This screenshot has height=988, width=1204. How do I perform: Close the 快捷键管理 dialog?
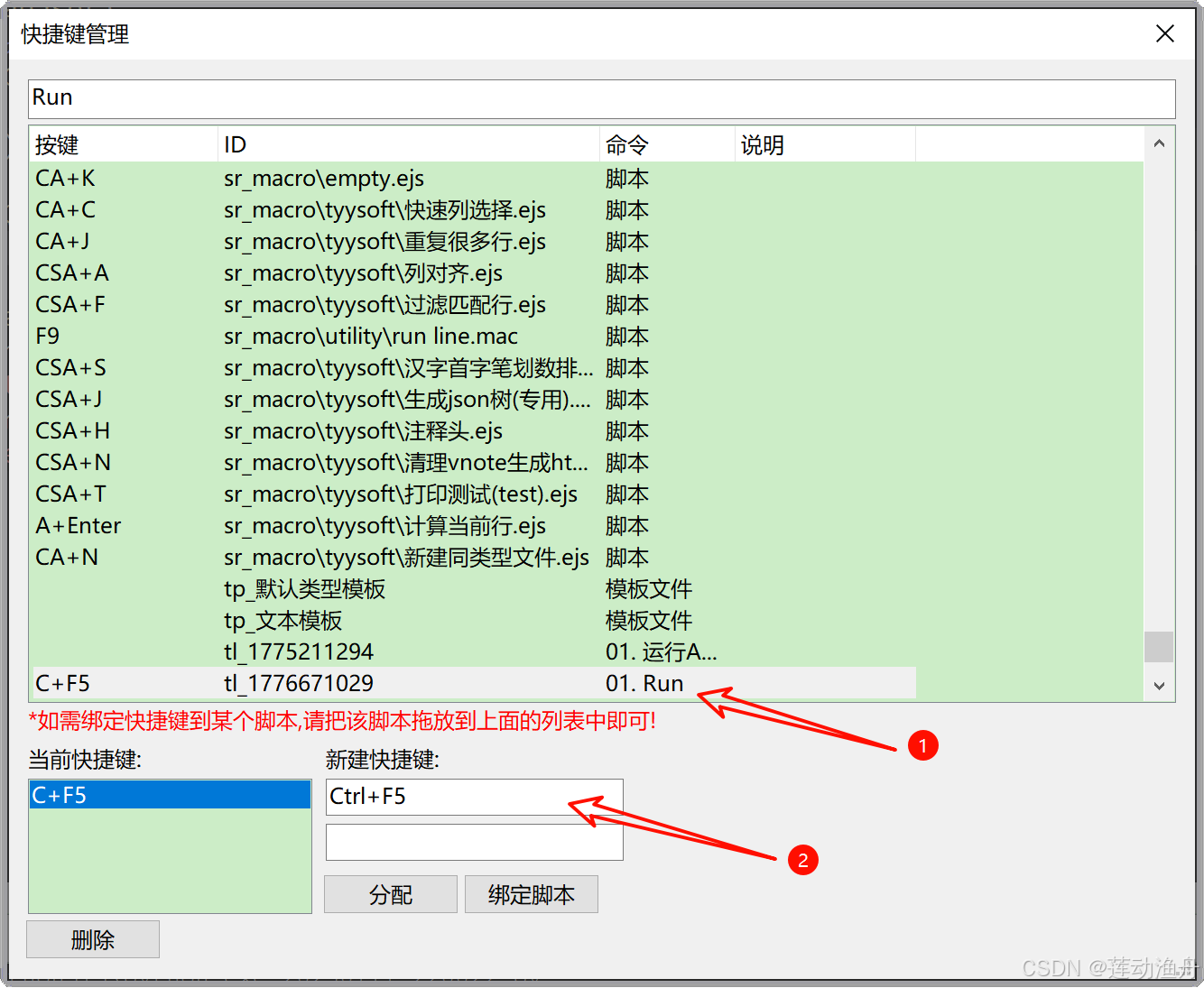pos(1164,33)
